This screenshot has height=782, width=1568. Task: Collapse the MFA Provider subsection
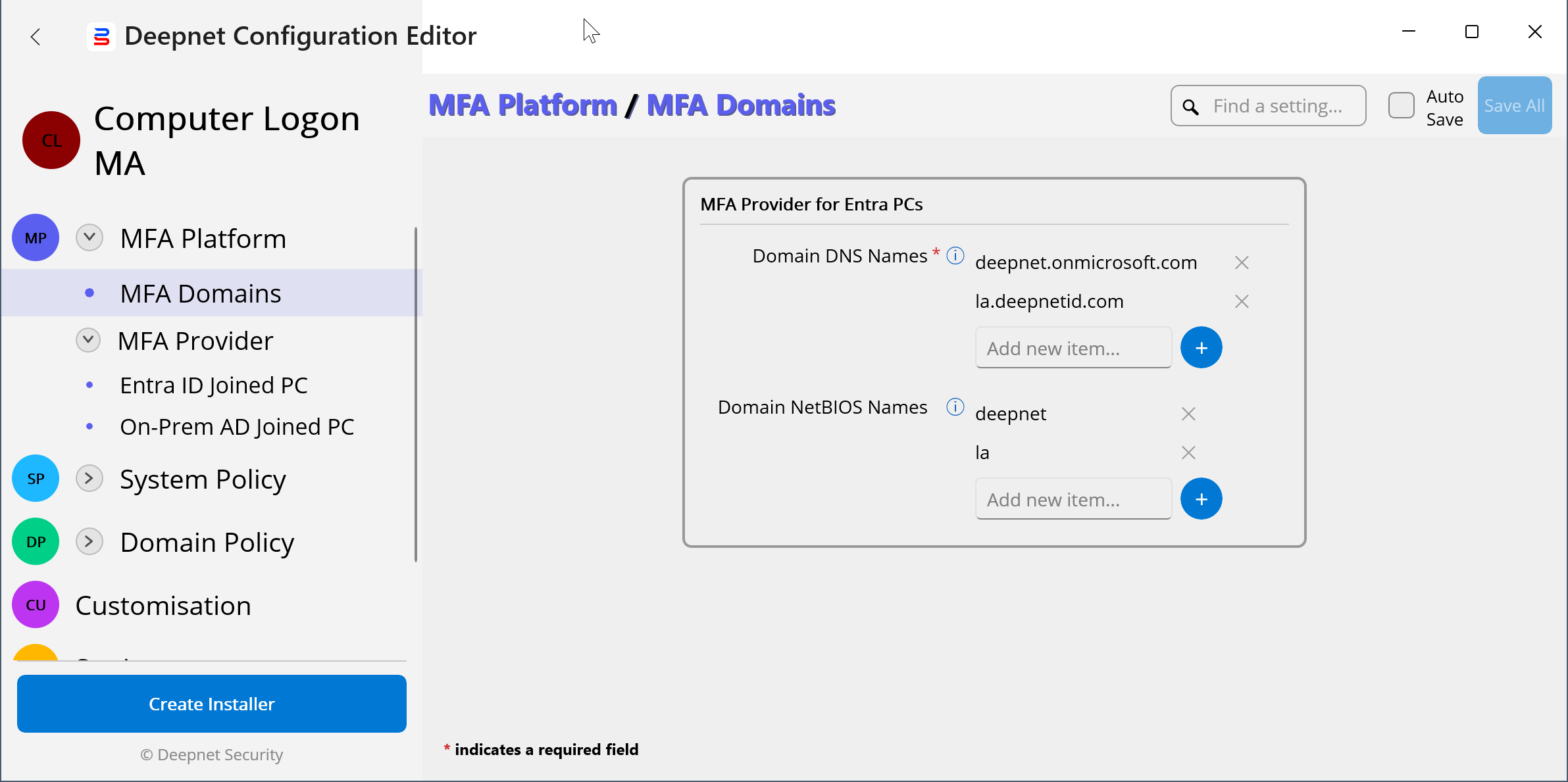pos(88,341)
